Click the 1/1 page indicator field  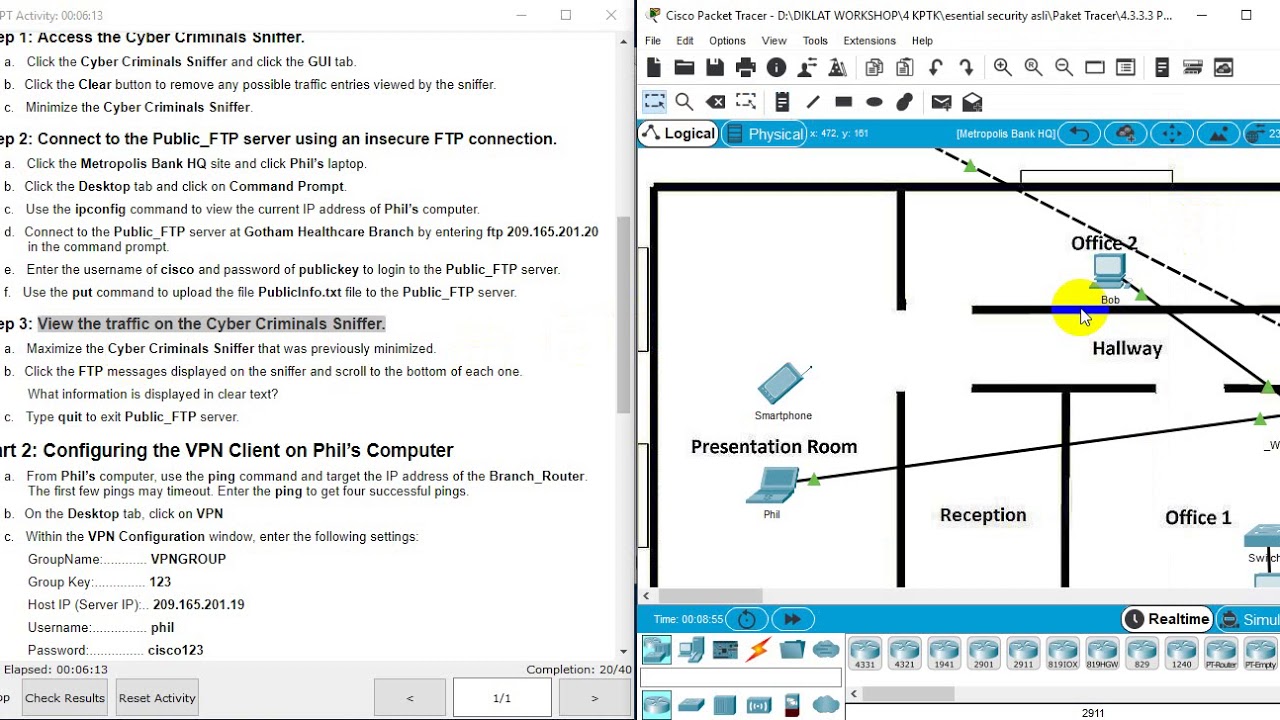click(x=502, y=698)
